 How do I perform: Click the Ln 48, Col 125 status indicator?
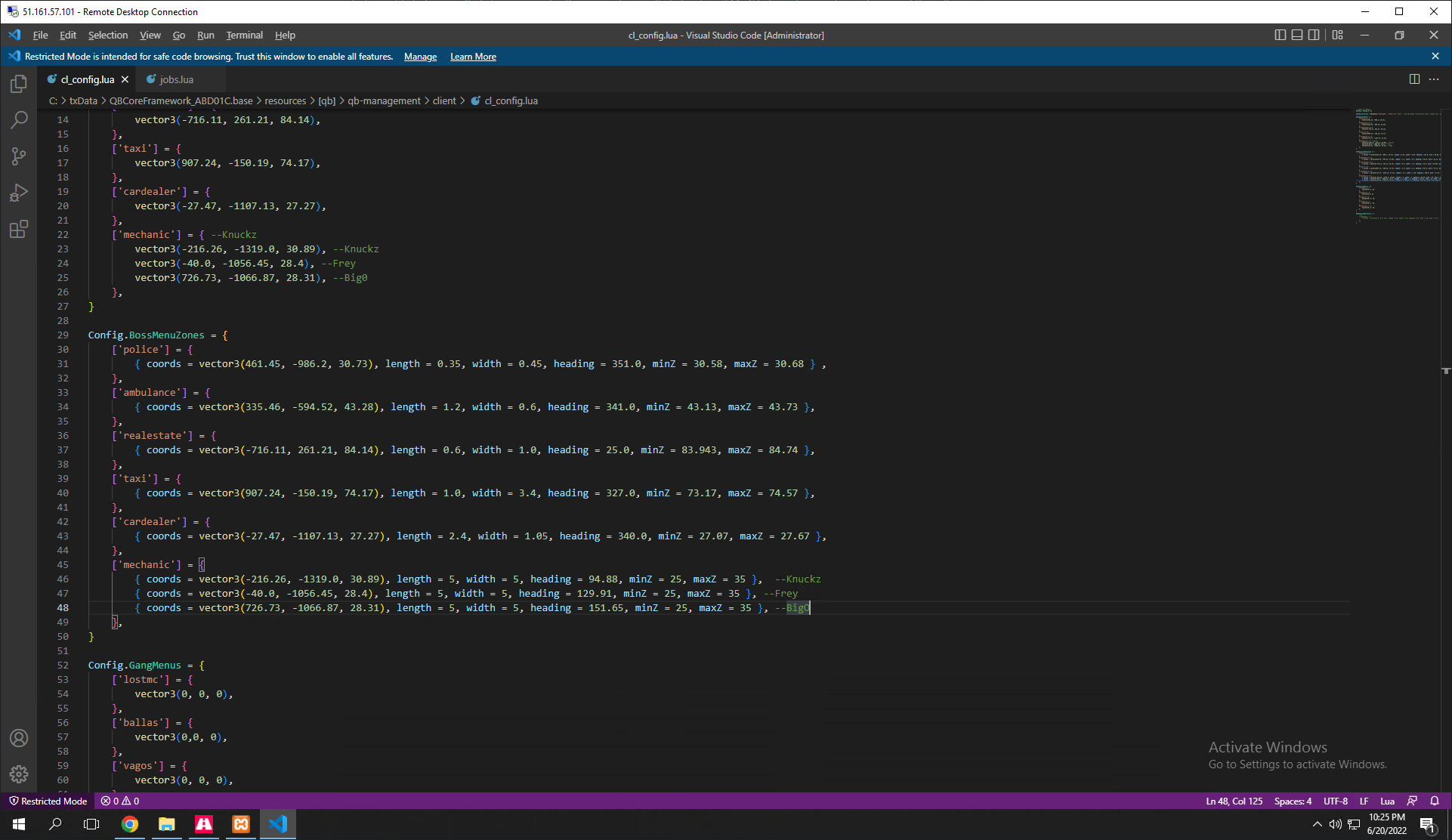[x=1234, y=801]
